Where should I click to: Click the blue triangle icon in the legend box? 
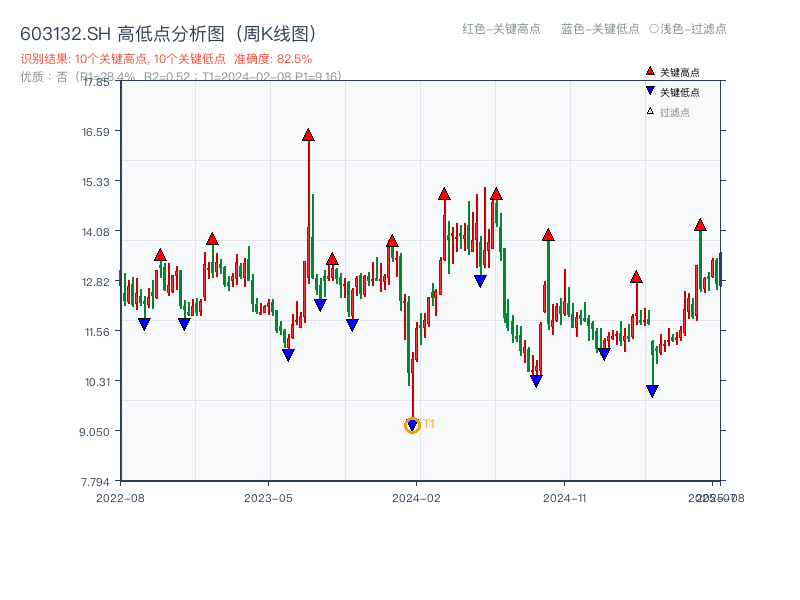[x=650, y=91]
